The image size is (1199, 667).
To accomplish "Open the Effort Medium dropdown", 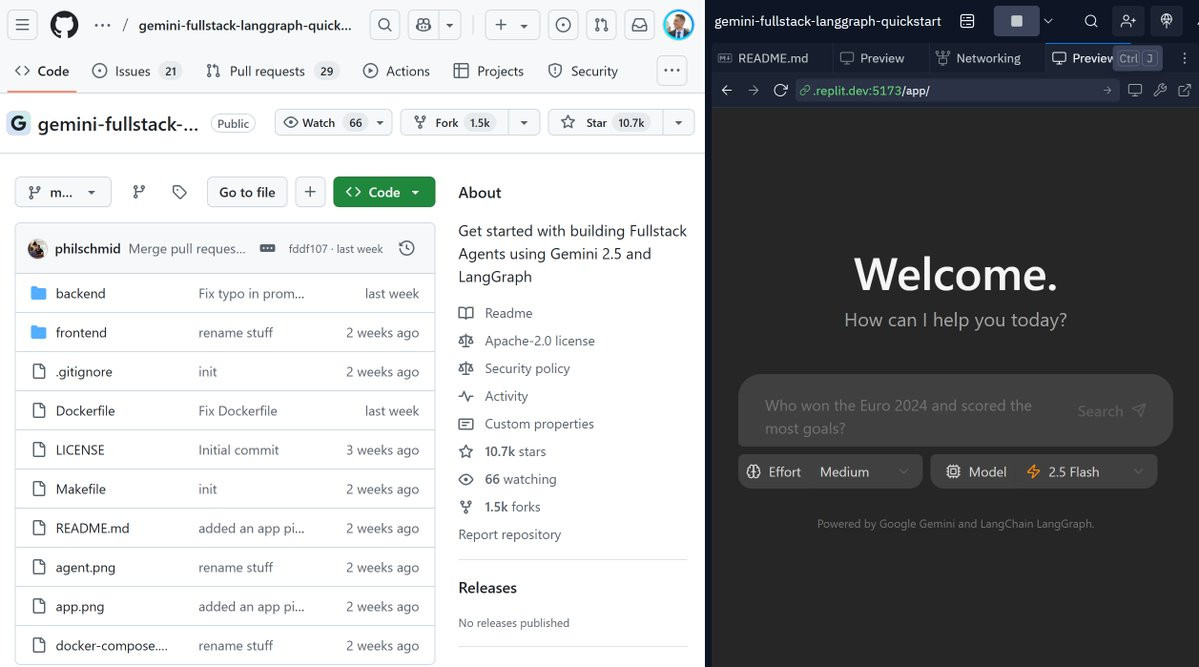I will pos(830,472).
